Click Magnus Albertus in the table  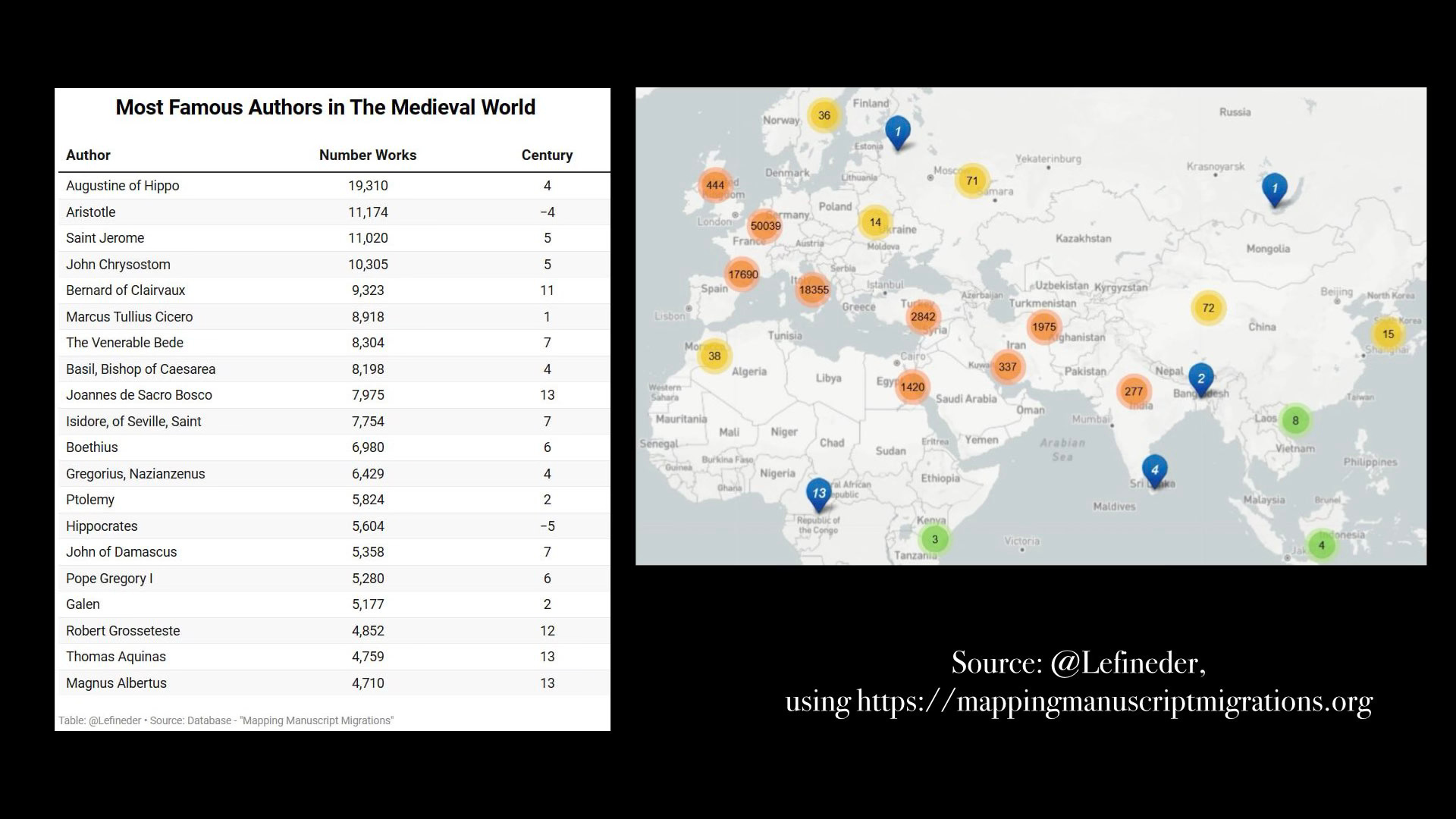click(116, 683)
